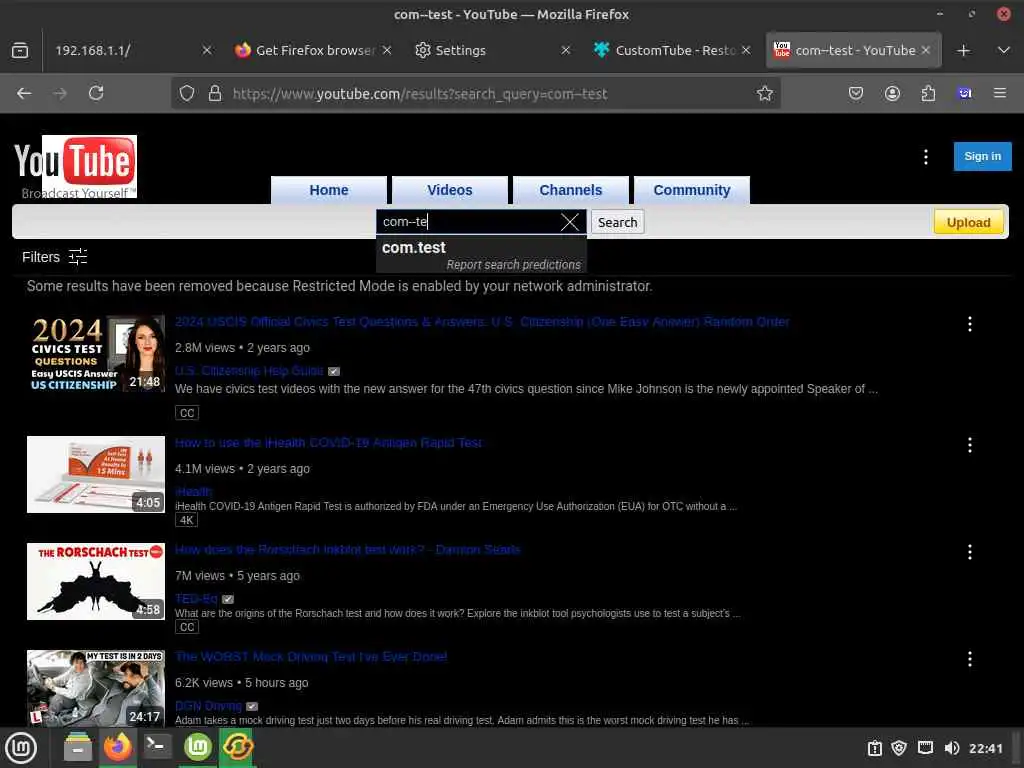Adjust volume from system tray
Screen dimensions: 1024x768
coord(952,748)
